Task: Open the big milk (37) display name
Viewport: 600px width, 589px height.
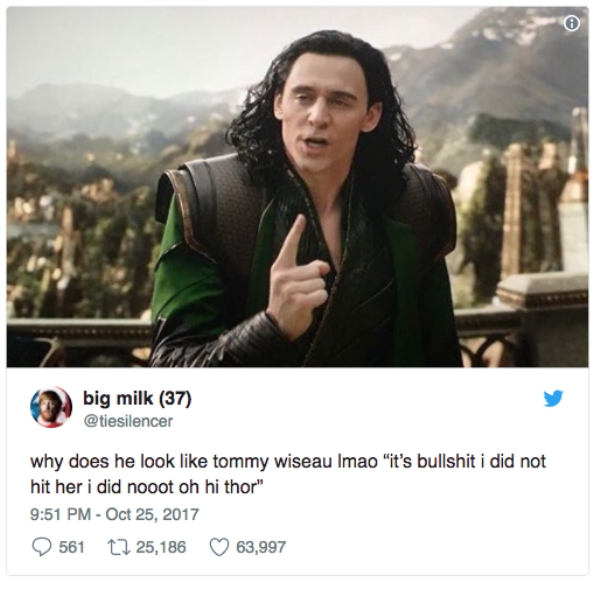Action: click(x=137, y=399)
